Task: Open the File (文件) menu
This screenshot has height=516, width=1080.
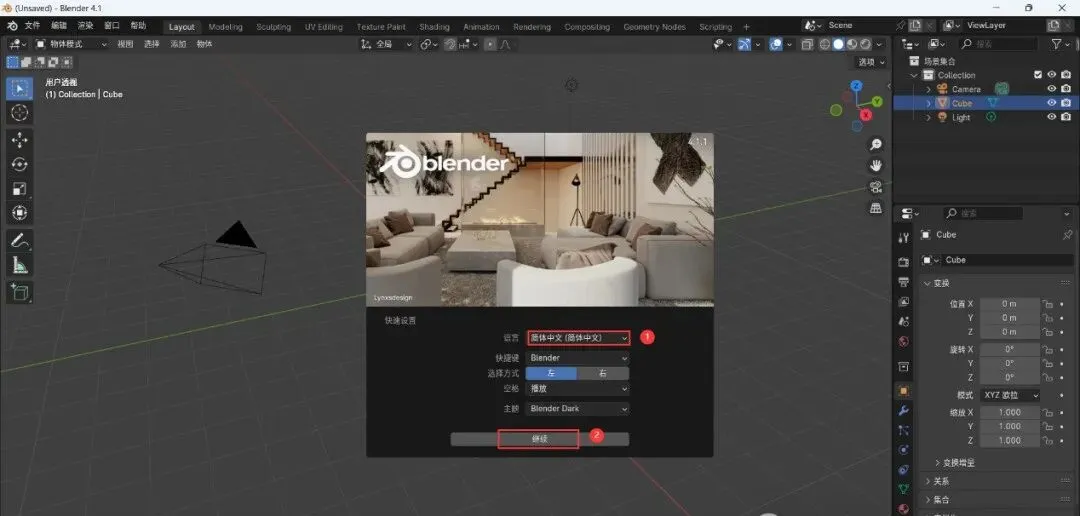Action: click(x=32, y=26)
